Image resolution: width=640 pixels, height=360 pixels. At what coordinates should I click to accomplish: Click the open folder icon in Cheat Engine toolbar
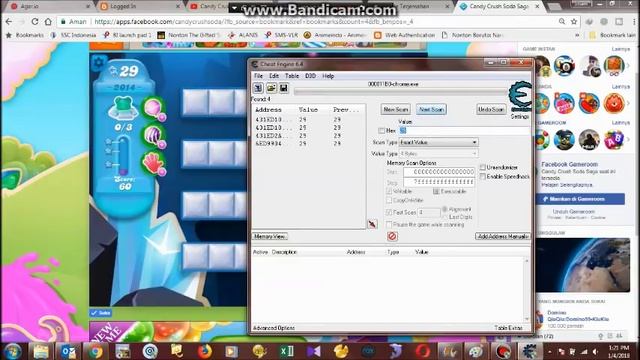(x=271, y=88)
